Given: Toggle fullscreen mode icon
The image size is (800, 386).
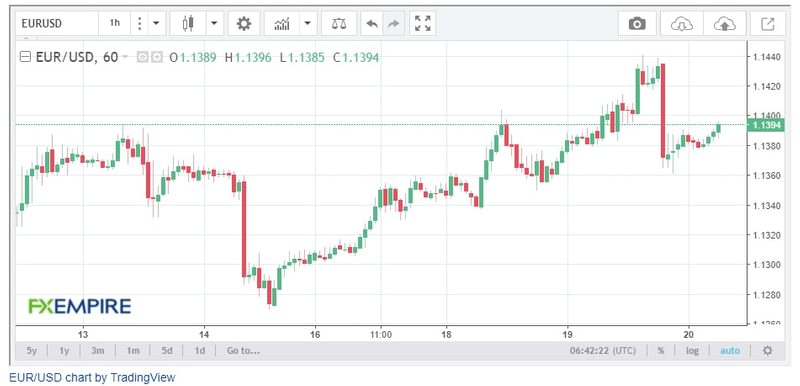Looking at the screenshot, I should coord(422,23).
